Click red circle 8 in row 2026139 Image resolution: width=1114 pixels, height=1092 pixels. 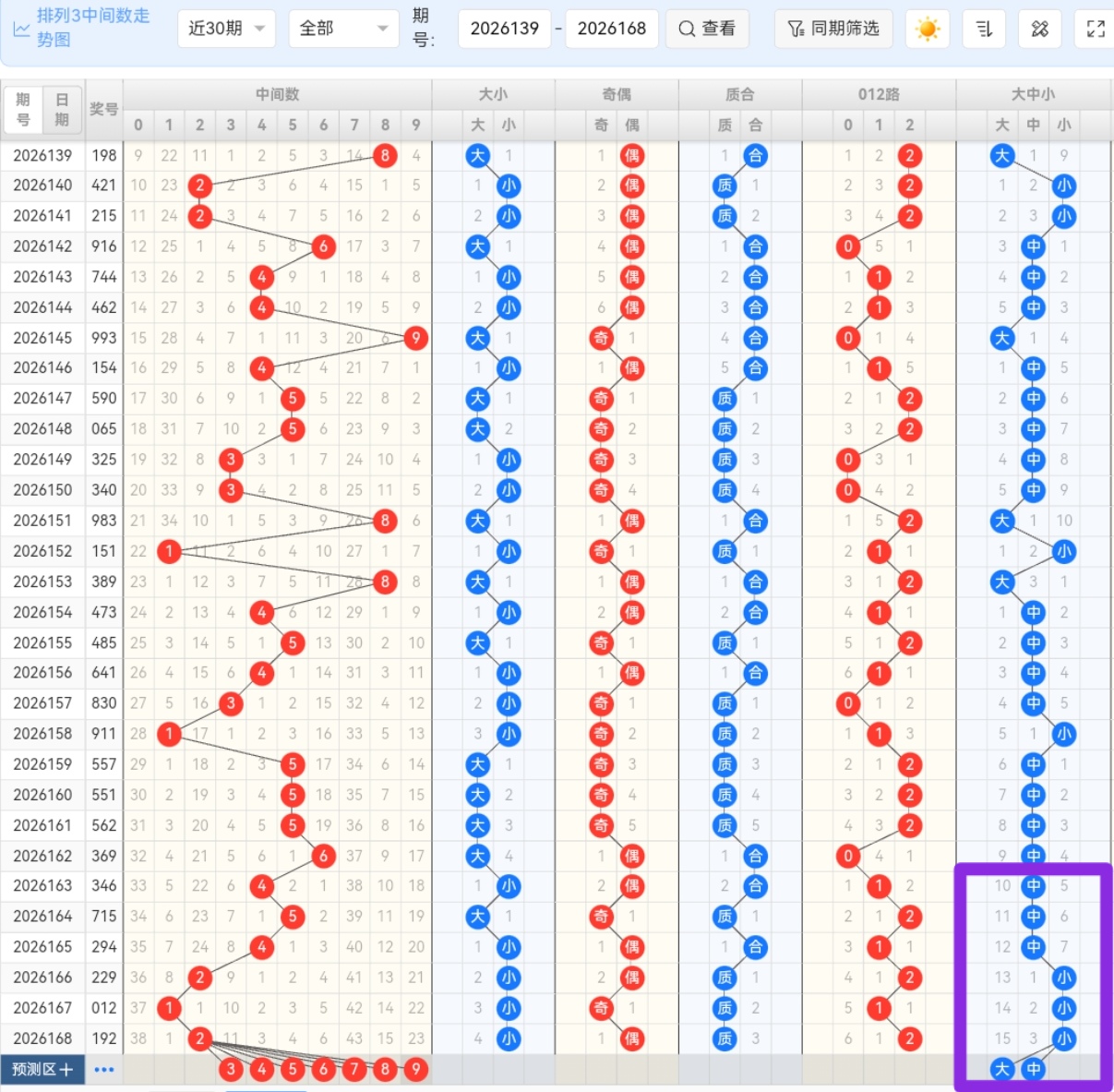coord(385,155)
